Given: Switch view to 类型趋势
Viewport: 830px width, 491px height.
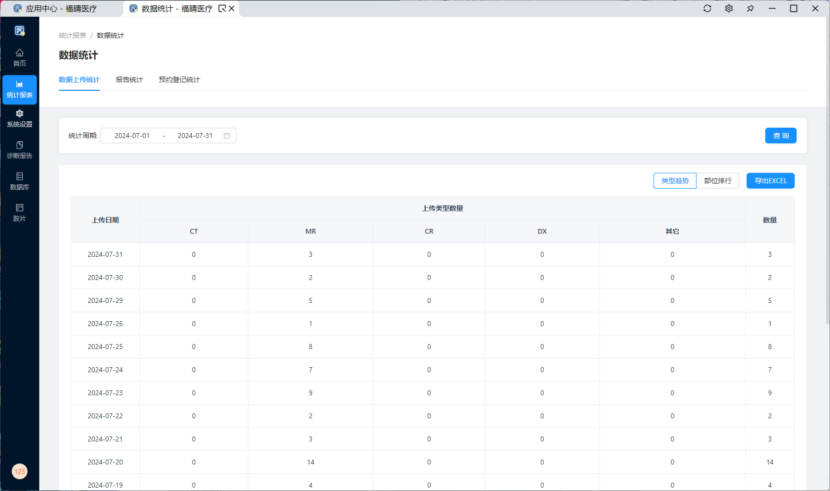Looking at the screenshot, I should (x=674, y=181).
